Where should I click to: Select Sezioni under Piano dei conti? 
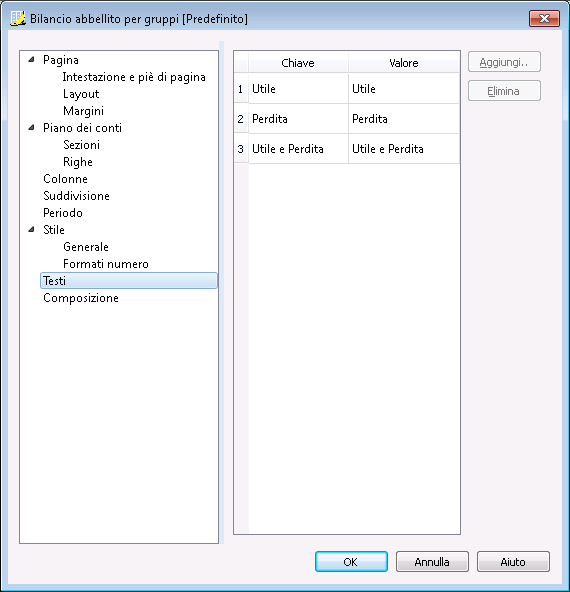coord(81,145)
